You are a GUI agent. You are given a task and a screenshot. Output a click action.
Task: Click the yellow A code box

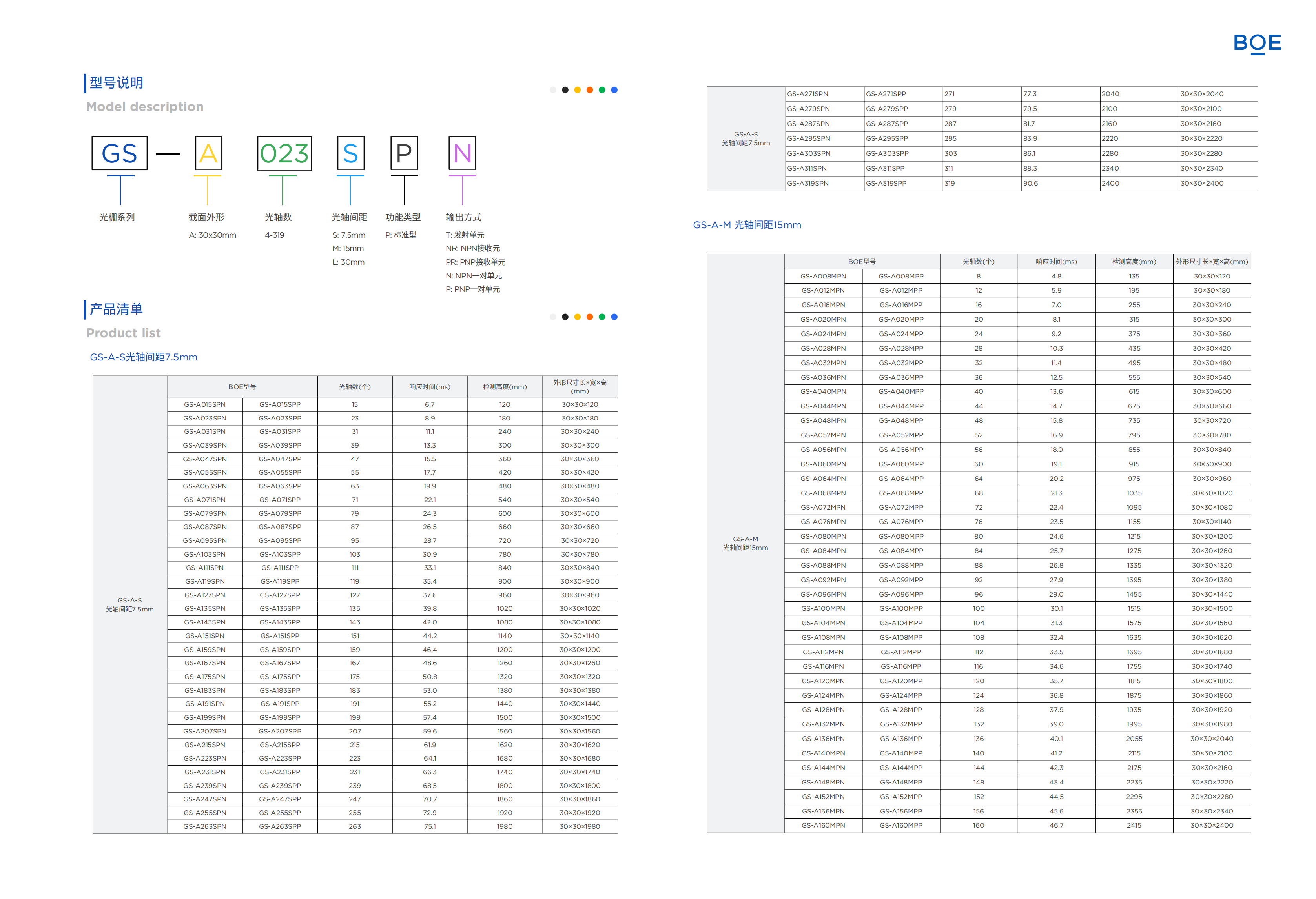click(208, 153)
